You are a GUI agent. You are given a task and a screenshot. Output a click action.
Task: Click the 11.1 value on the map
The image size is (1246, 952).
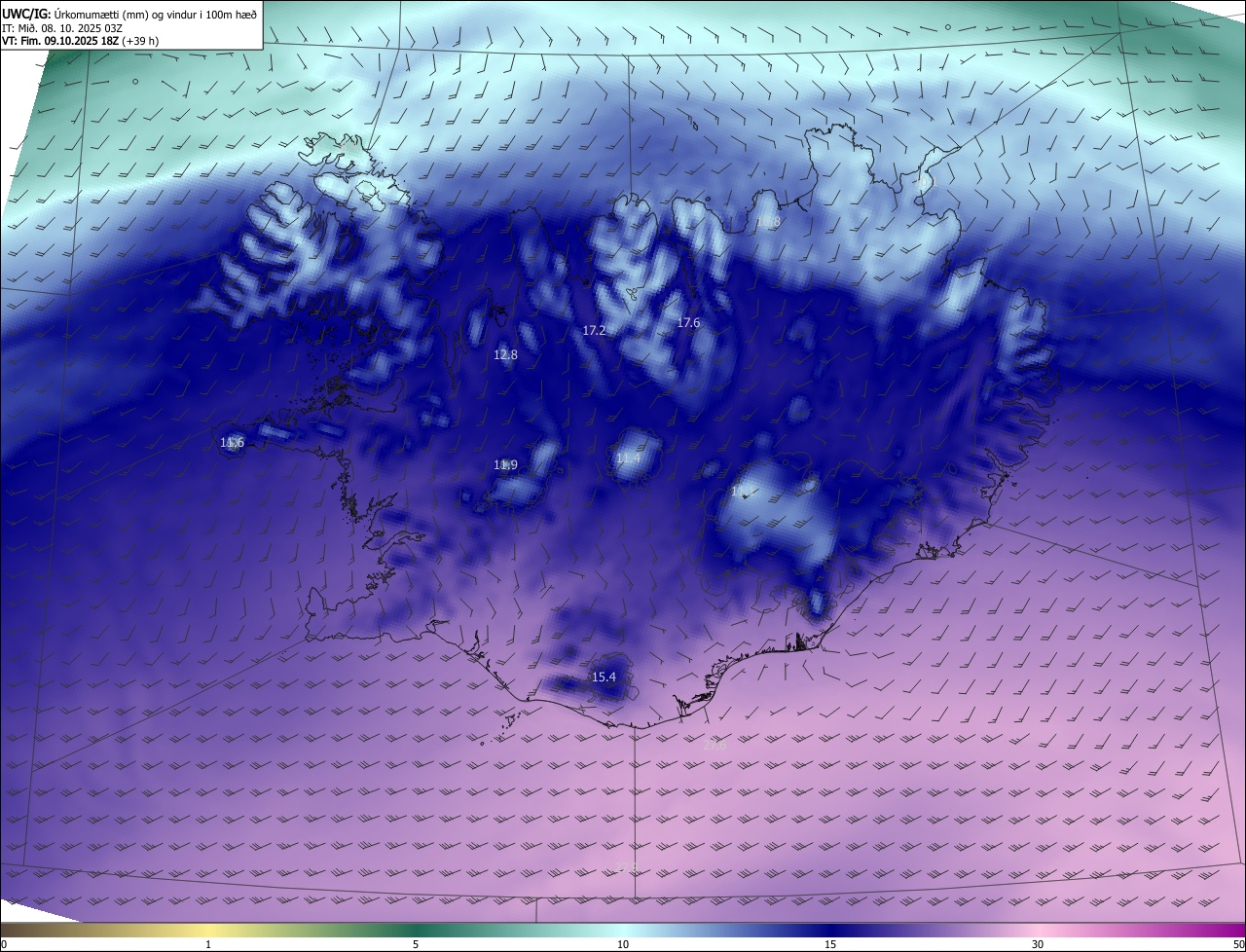(x=742, y=492)
